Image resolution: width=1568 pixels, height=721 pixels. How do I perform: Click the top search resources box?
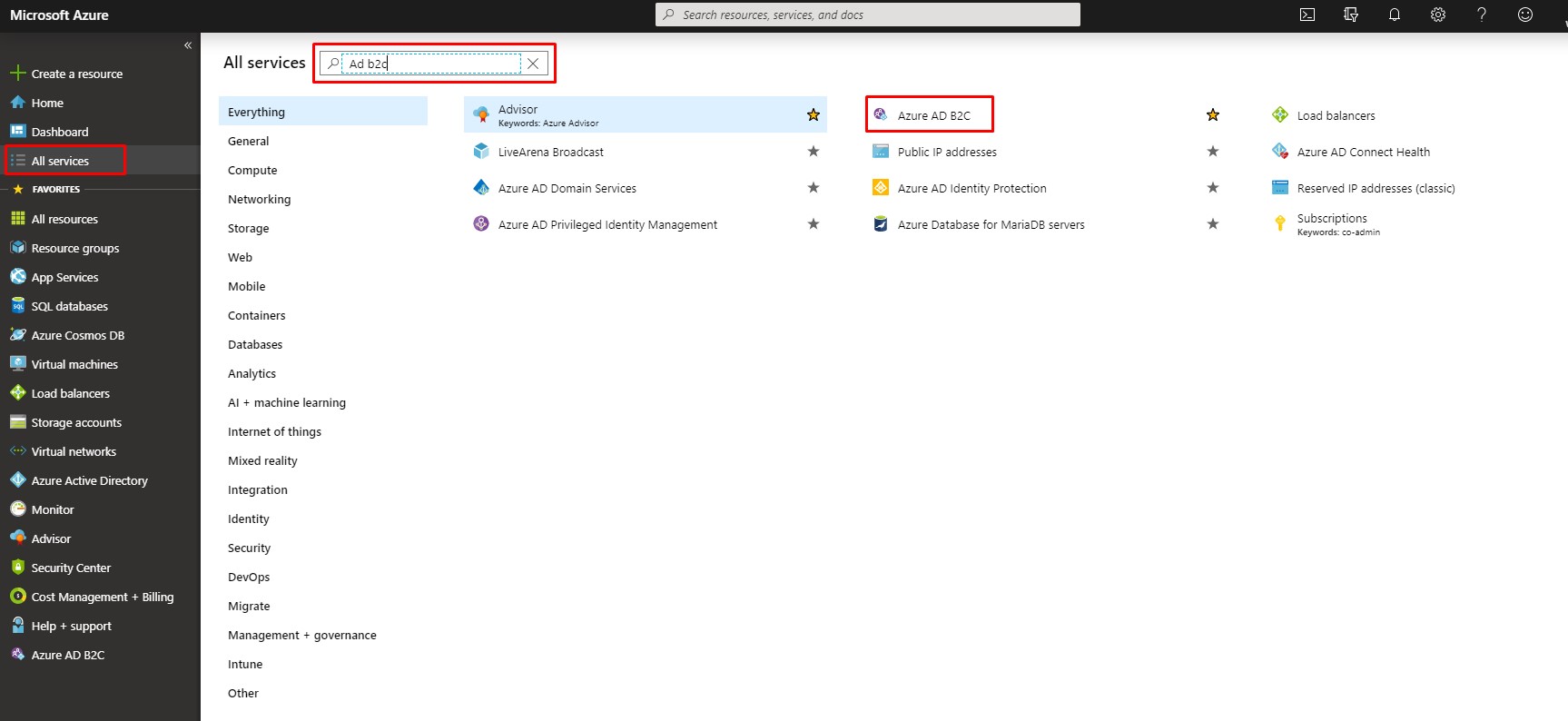pos(868,15)
